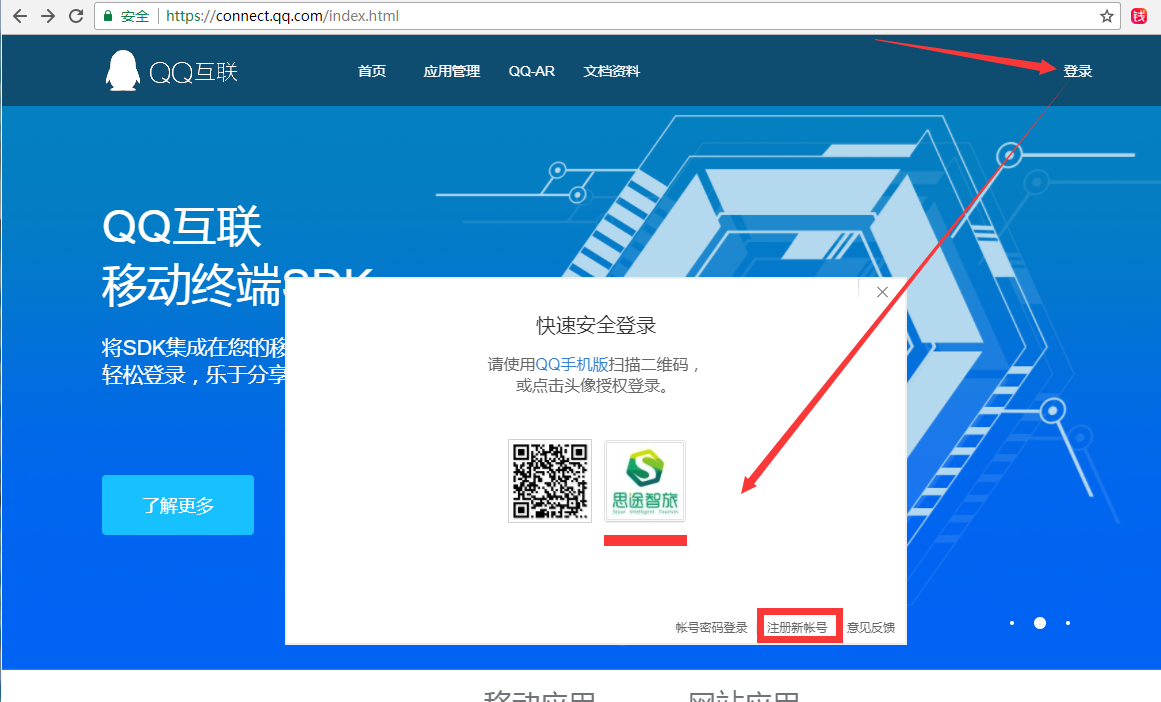Reload the page with refresh icon
Viewport: 1161px width, 702px height.
click(76, 16)
